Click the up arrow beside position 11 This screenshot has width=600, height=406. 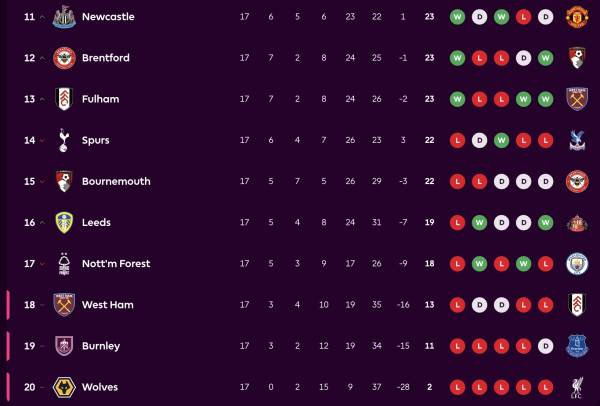tap(42, 17)
